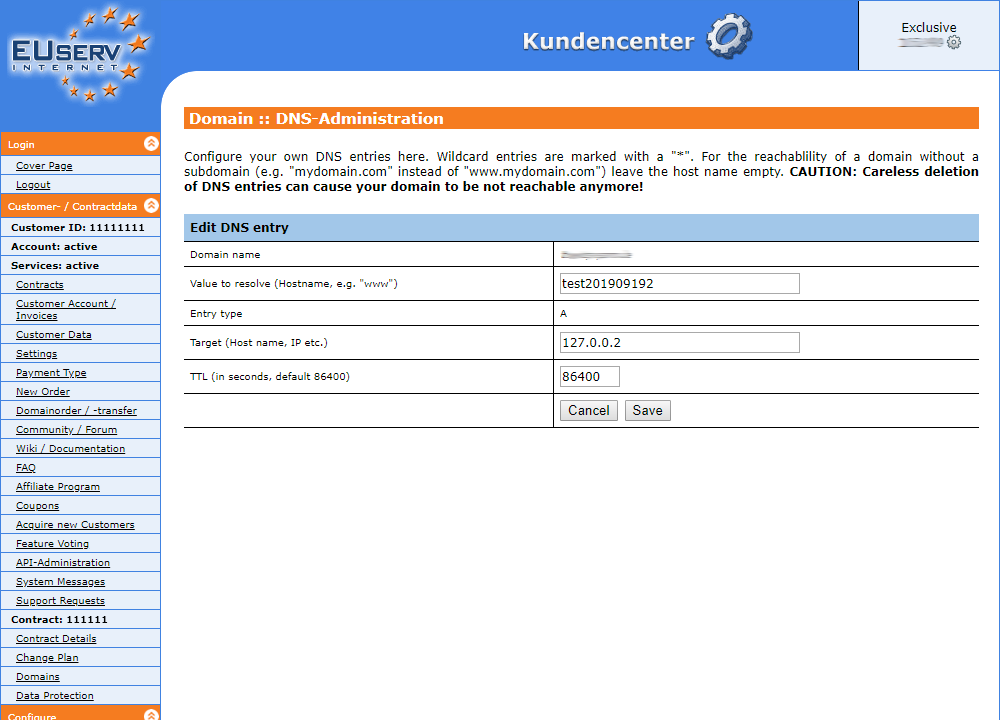1000x720 pixels.
Task: Open the Cover Page link
Action: click(44, 166)
